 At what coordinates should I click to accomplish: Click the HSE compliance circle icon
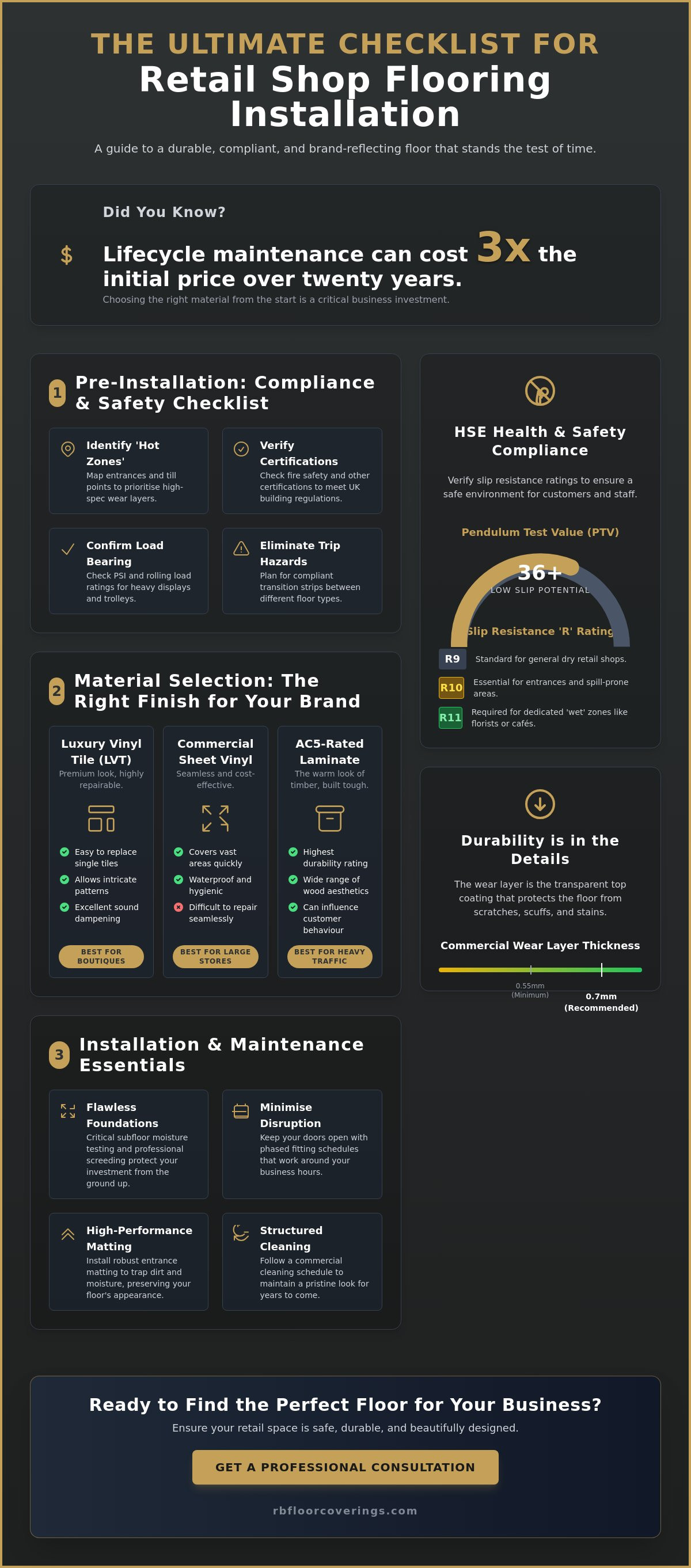(x=540, y=391)
